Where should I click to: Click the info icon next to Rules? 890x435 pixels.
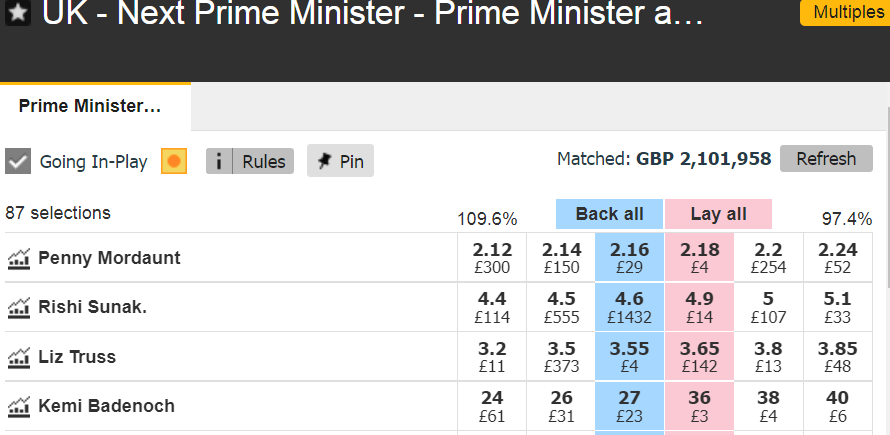(x=219, y=161)
